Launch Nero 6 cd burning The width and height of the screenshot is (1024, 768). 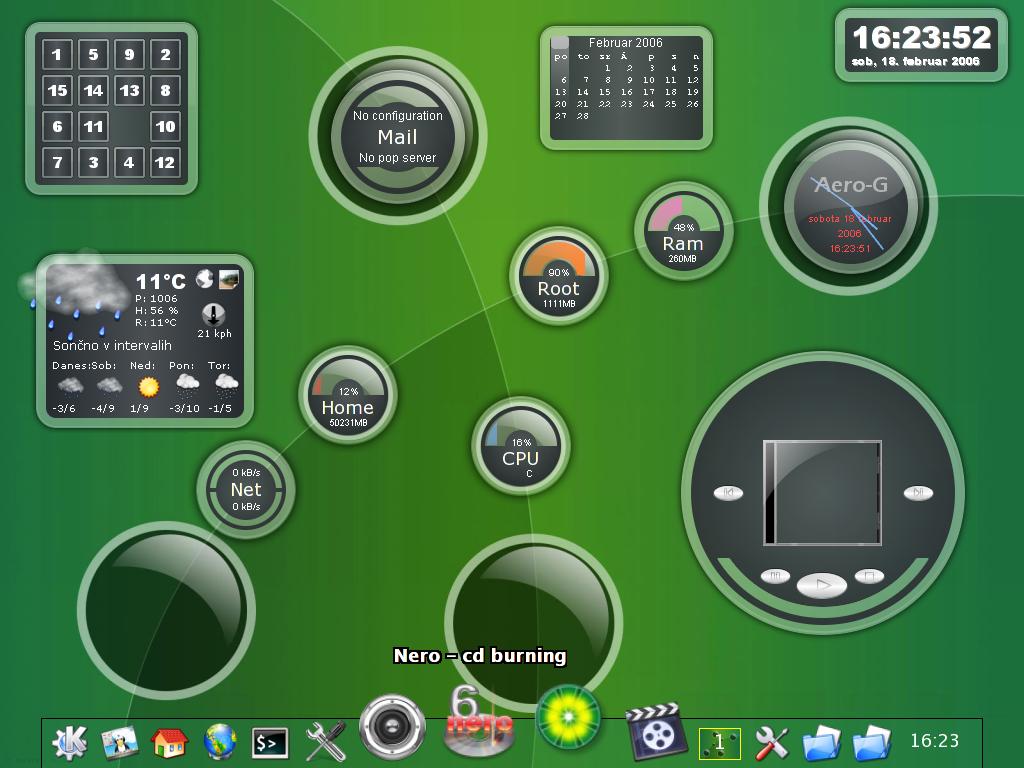coord(479,720)
